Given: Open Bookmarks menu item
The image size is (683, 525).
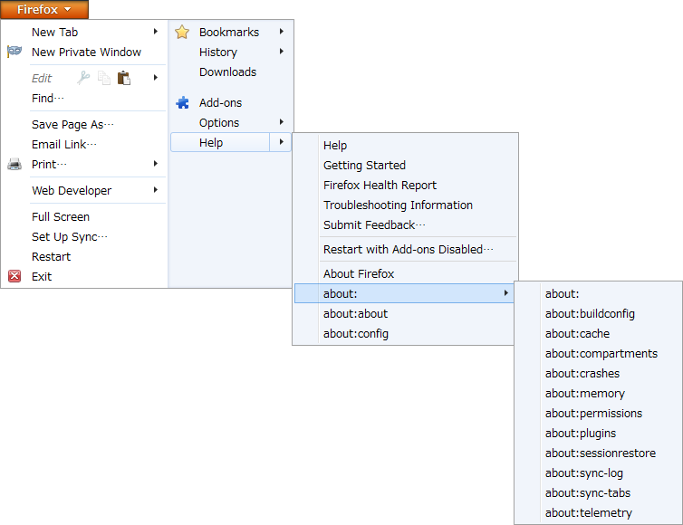Looking at the screenshot, I should [x=229, y=32].
